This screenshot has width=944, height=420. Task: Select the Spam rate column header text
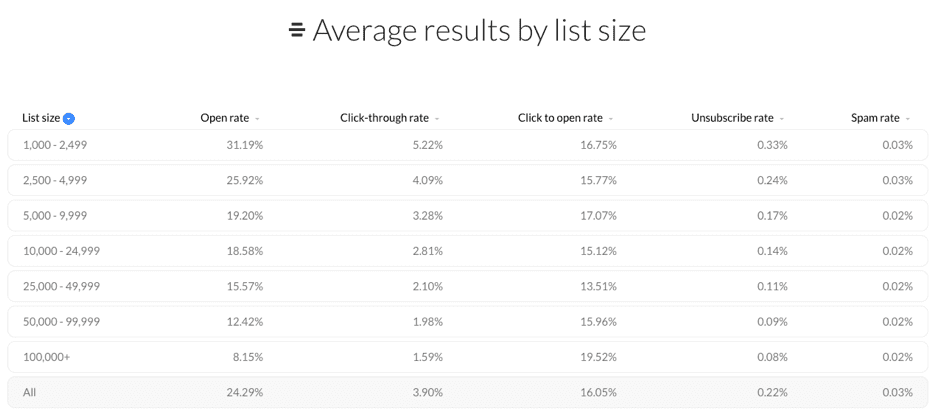click(x=875, y=118)
